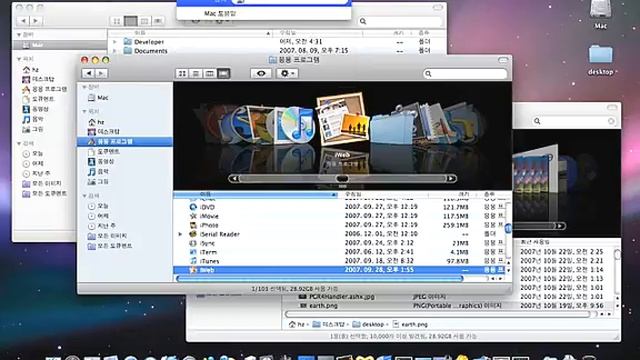Focus the Mac window search field
Viewport: 640px width, 360px height.
coord(400,21)
